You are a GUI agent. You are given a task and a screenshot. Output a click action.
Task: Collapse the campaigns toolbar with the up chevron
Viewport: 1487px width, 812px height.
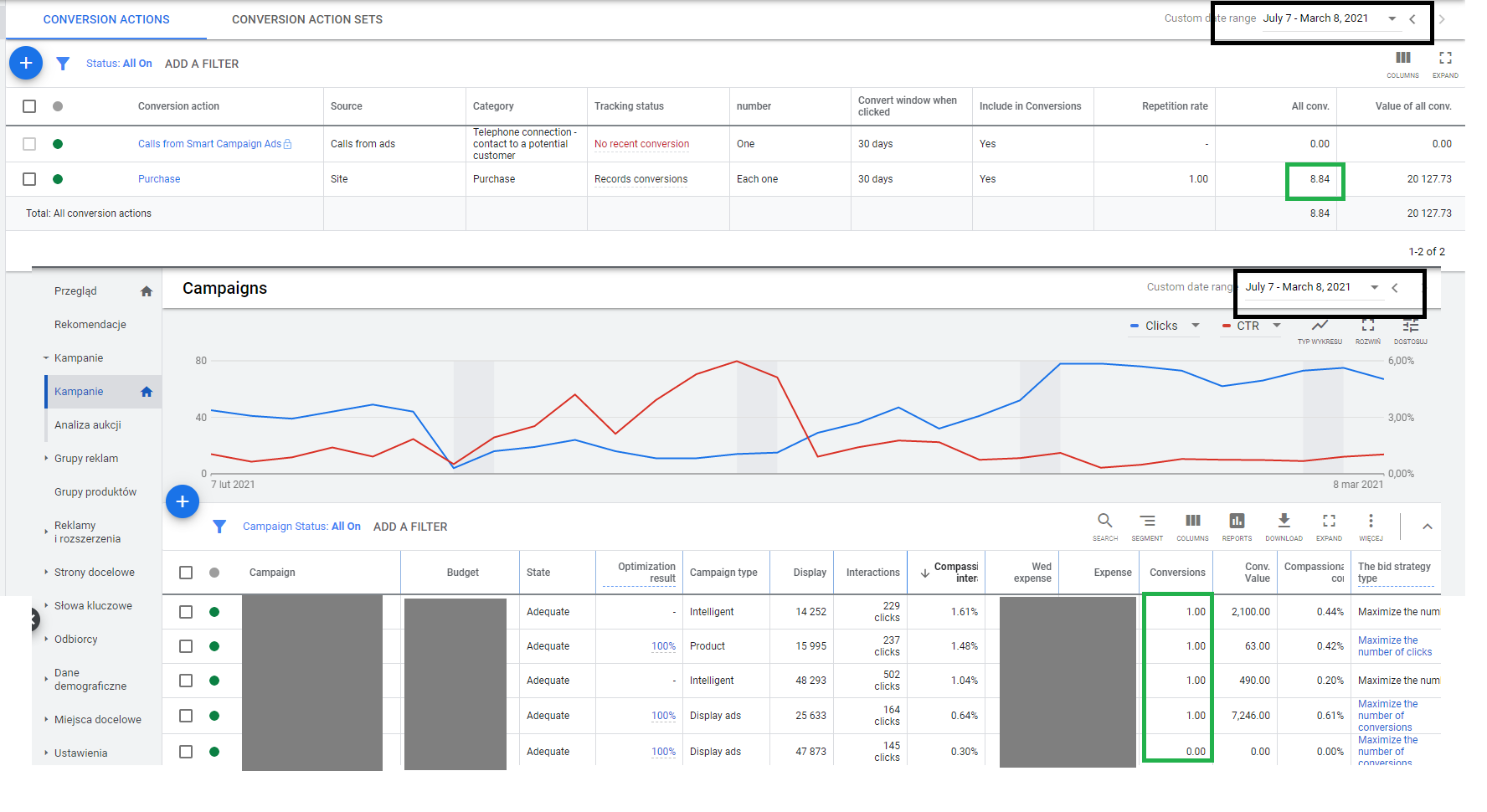[1428, 527]
